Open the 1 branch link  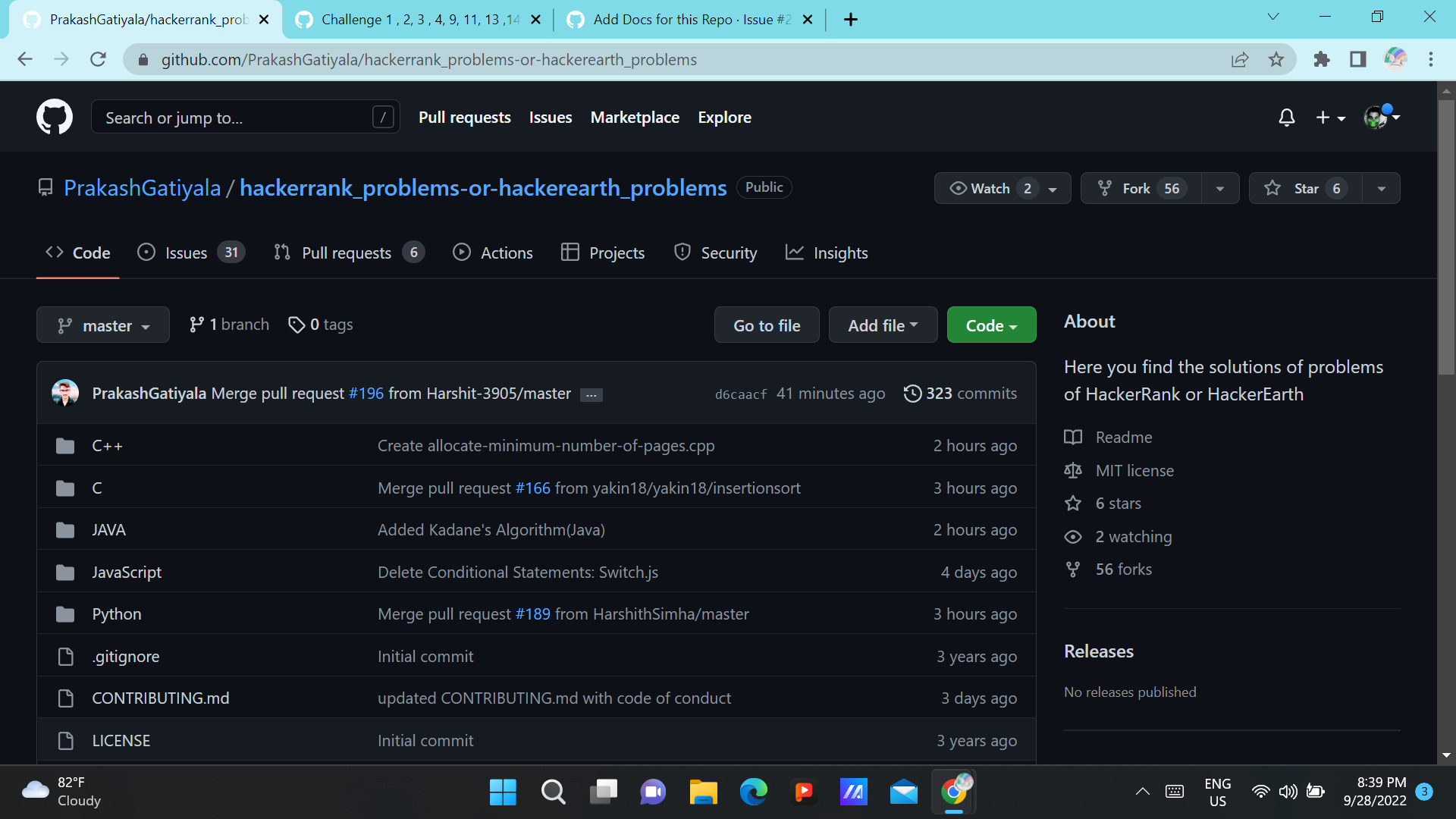click(229, 325)
